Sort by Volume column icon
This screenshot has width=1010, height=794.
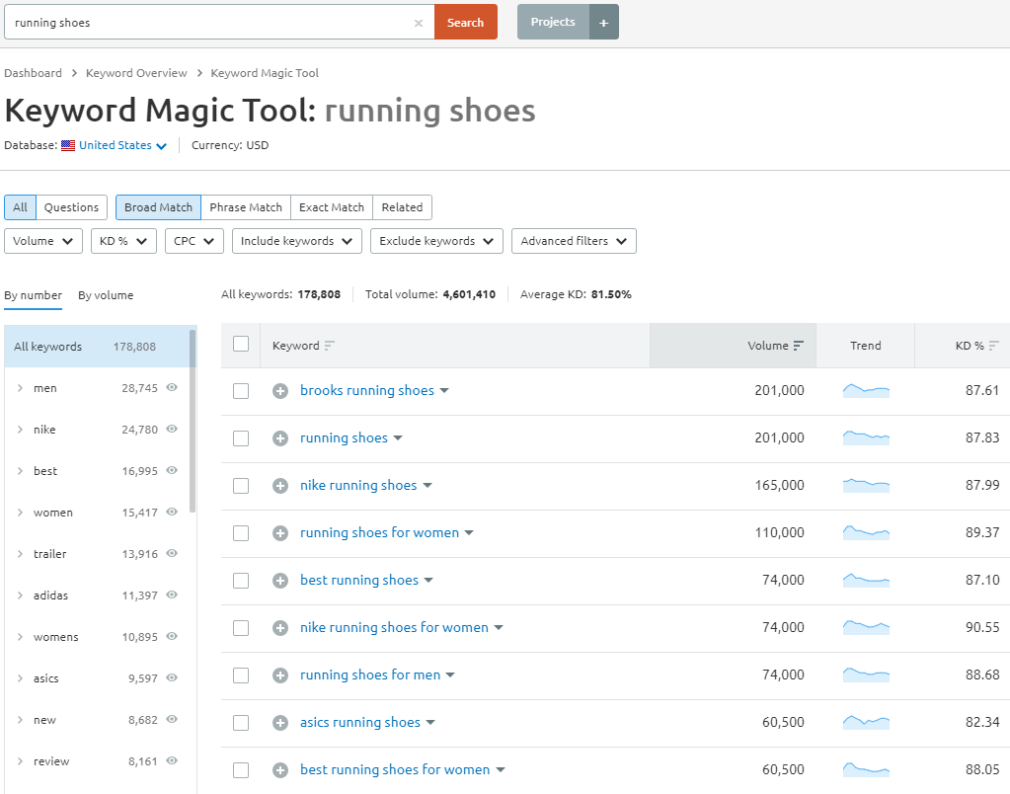799,346
